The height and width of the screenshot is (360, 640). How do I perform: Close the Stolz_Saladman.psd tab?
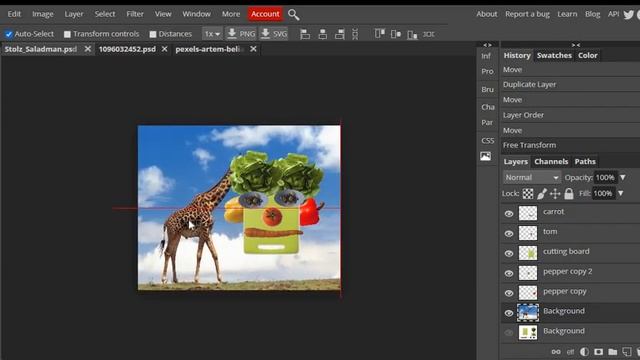coord(87,49)
